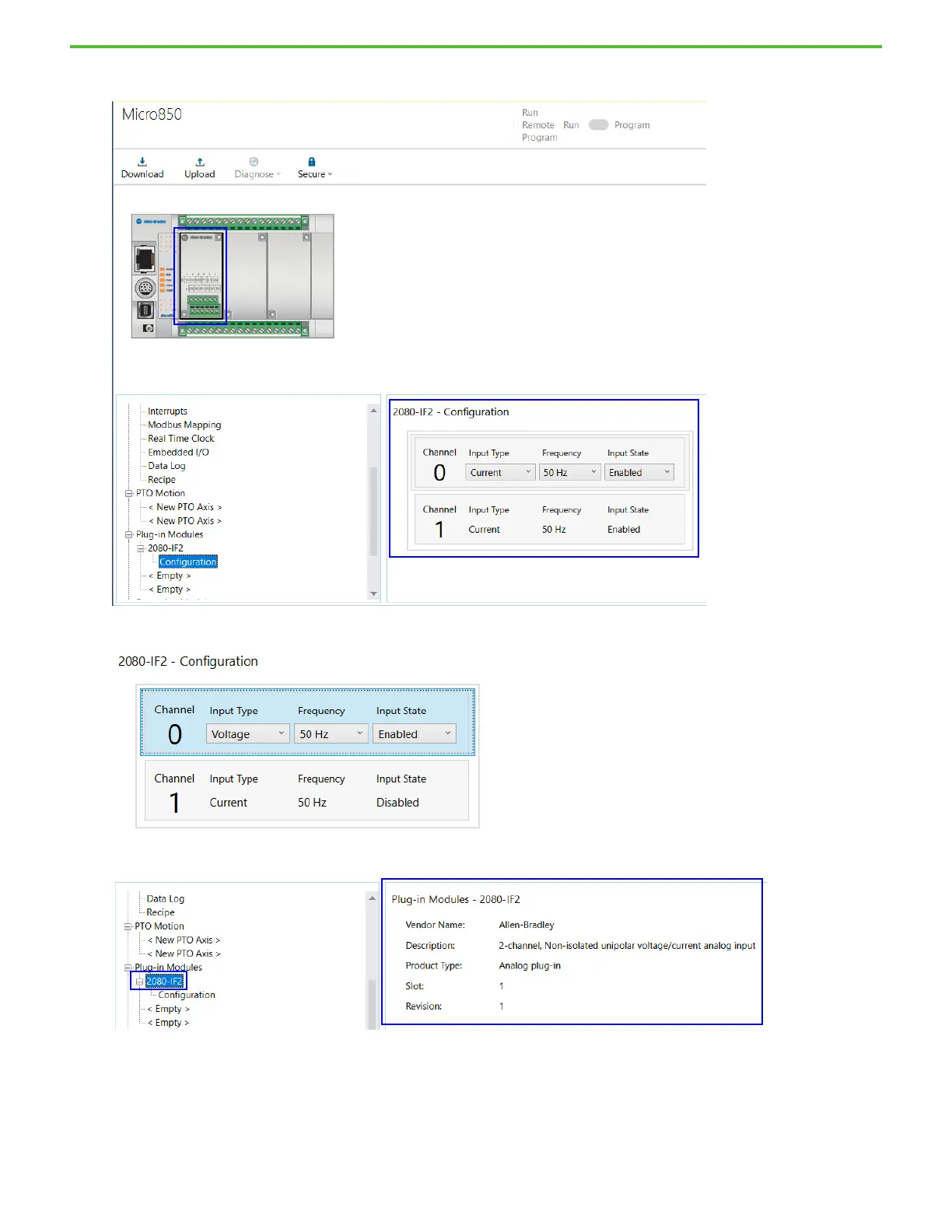
Task: Open Channel 0 Input State Enabled dropdown
Action: (x=639, y=472)
